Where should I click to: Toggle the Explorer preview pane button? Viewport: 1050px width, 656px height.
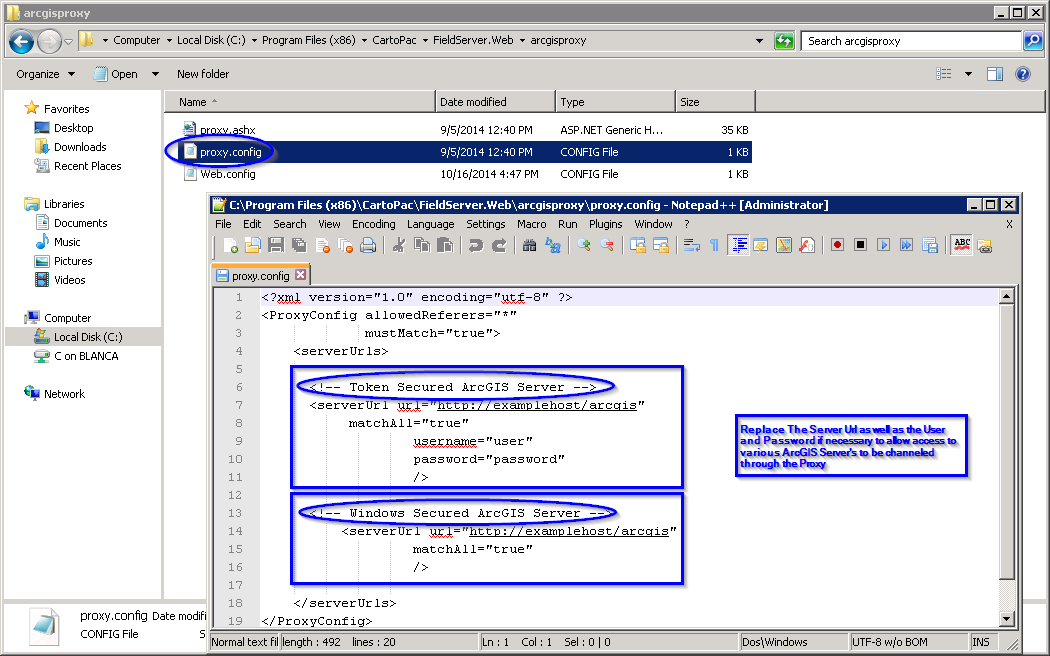click(x=995, y=74)
